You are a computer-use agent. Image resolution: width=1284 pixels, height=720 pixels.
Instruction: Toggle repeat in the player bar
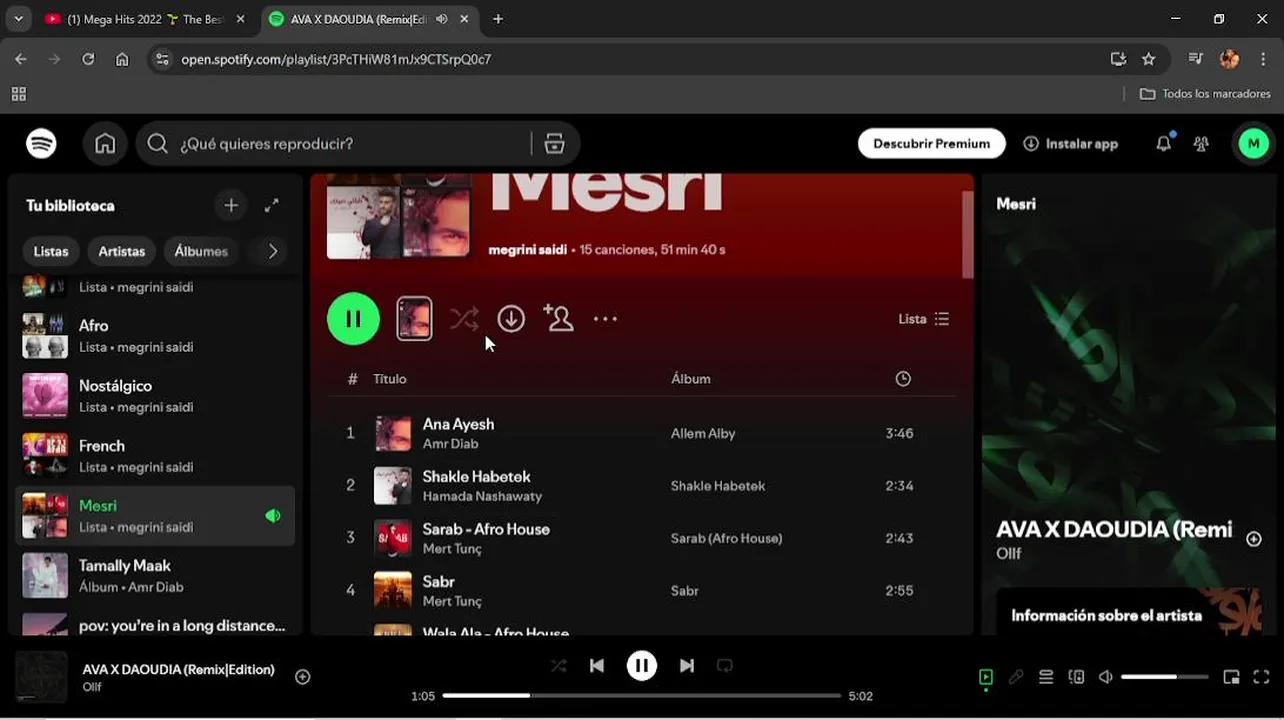click(725, 666)
